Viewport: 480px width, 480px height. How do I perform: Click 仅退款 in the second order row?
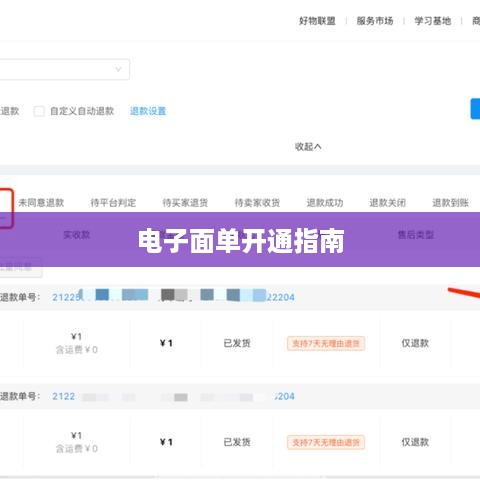[x=415, y=442]
